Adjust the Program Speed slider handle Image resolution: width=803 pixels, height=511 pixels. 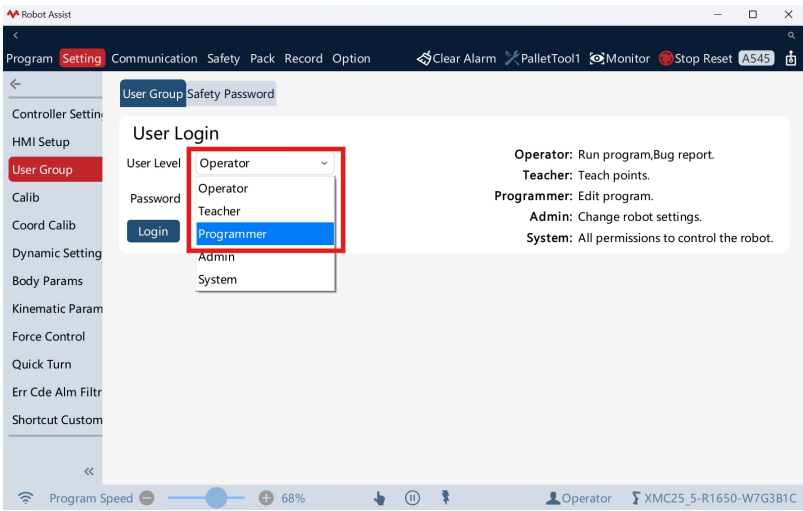click(x=217, y=497)
